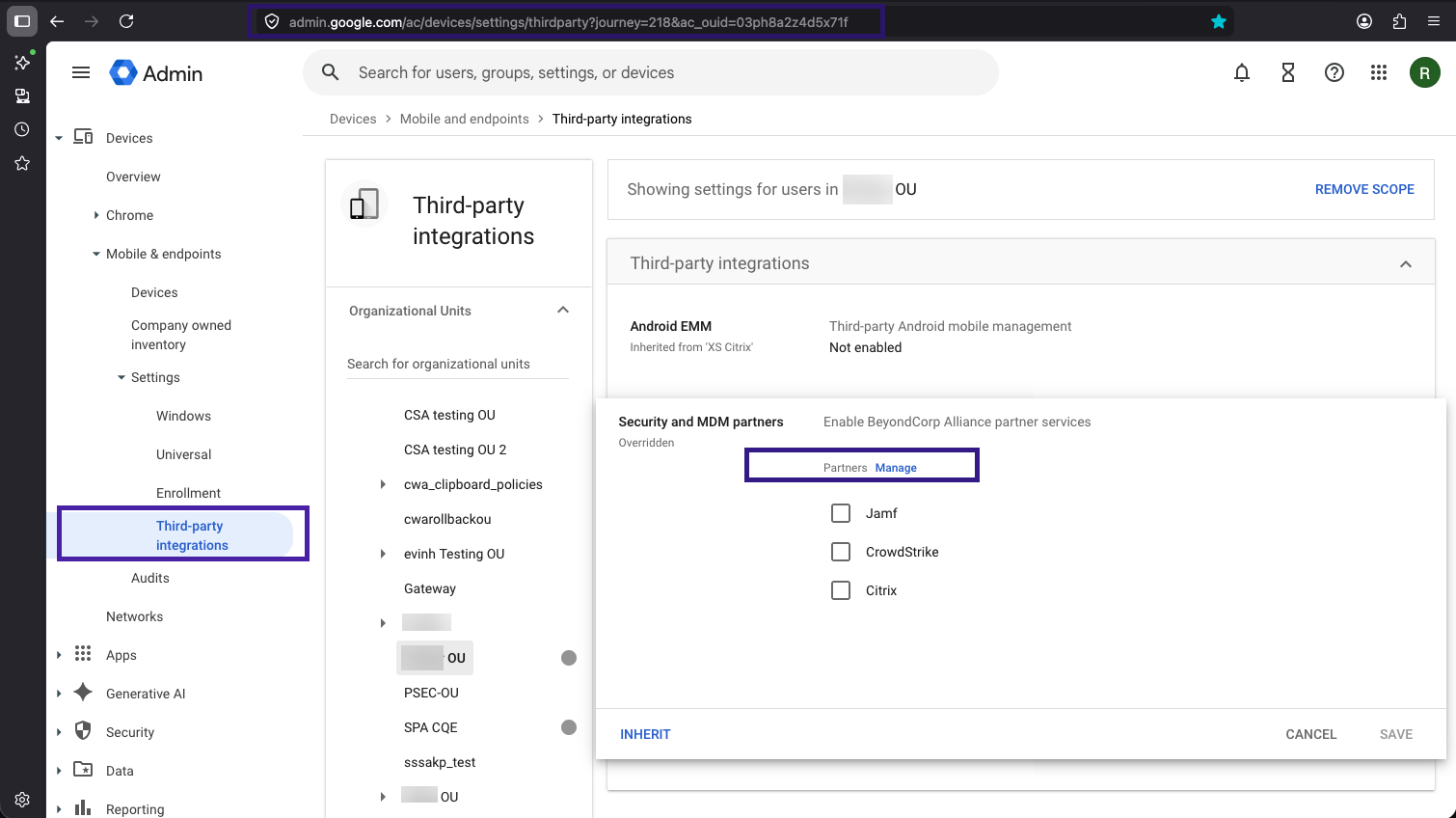
Task: Open the Google apps grid
Action: [1379, 72]
